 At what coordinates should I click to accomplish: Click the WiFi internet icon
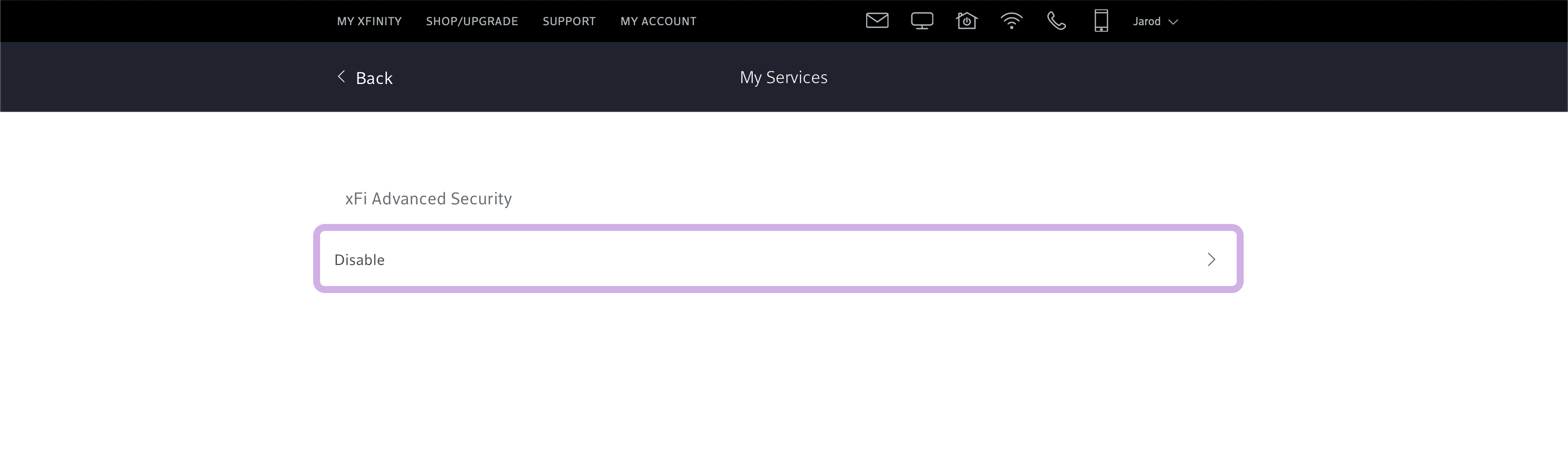point(1011,21)
